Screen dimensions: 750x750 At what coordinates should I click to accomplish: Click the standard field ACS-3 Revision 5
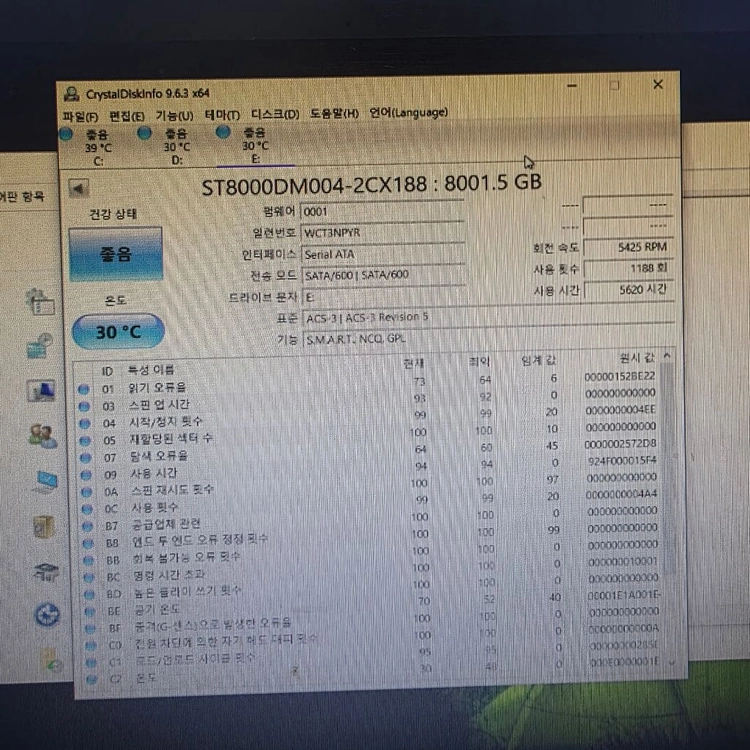coord(488,317)
